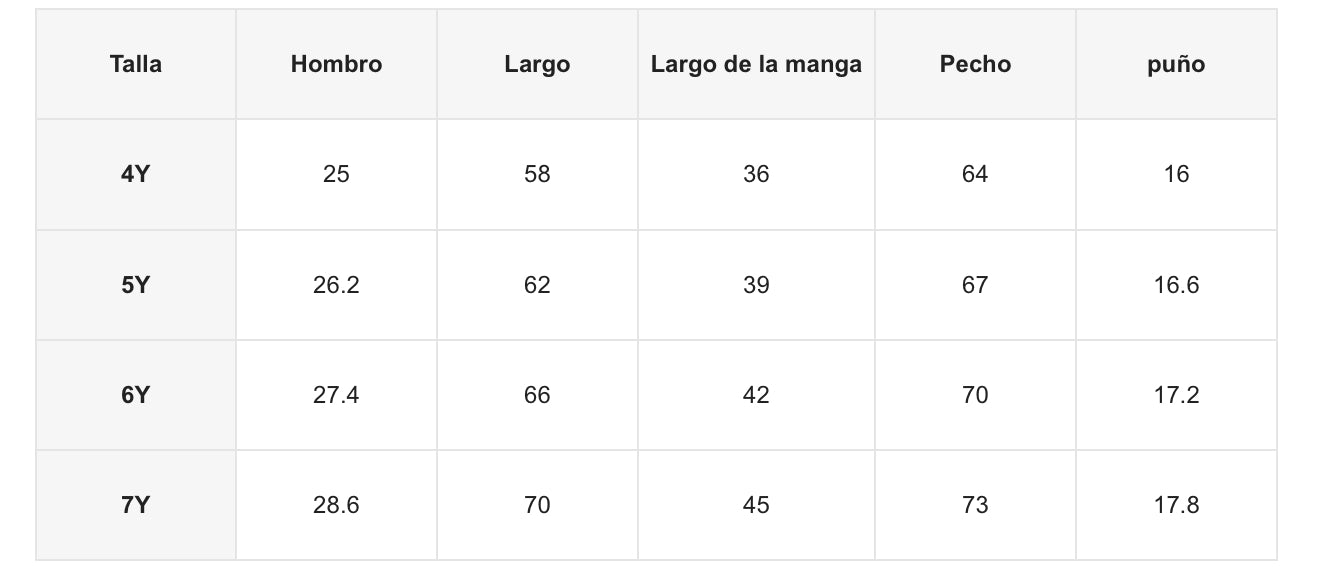Click the Talla column header

(136, 65)
